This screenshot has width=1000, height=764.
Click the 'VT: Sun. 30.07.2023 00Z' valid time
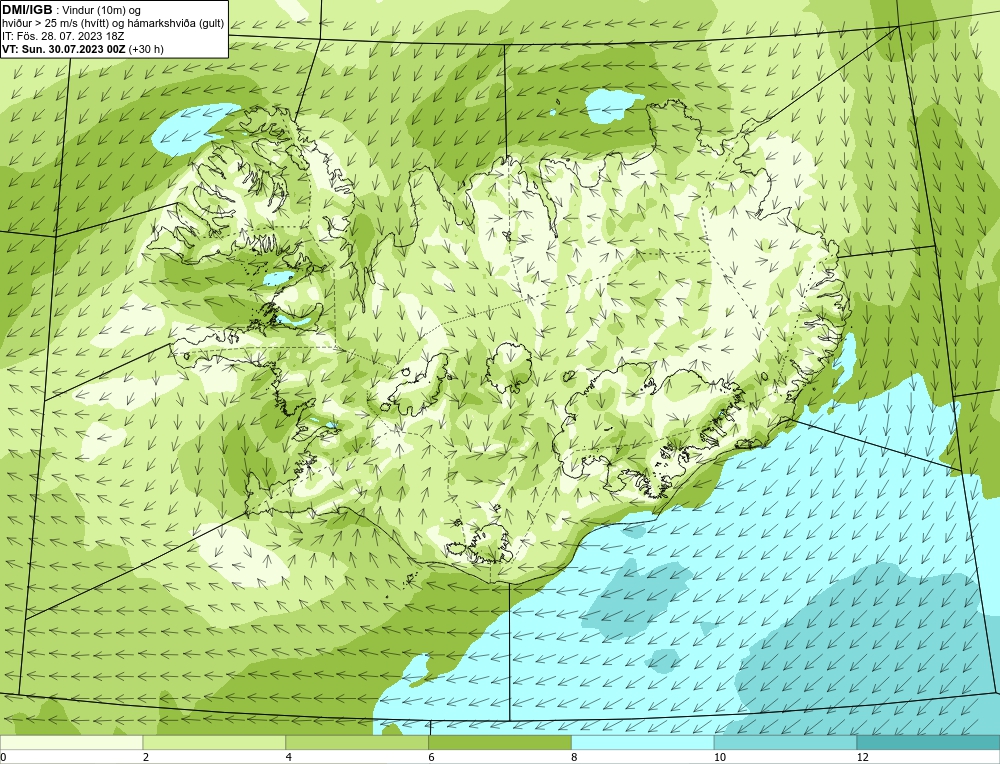pos(64,49)
